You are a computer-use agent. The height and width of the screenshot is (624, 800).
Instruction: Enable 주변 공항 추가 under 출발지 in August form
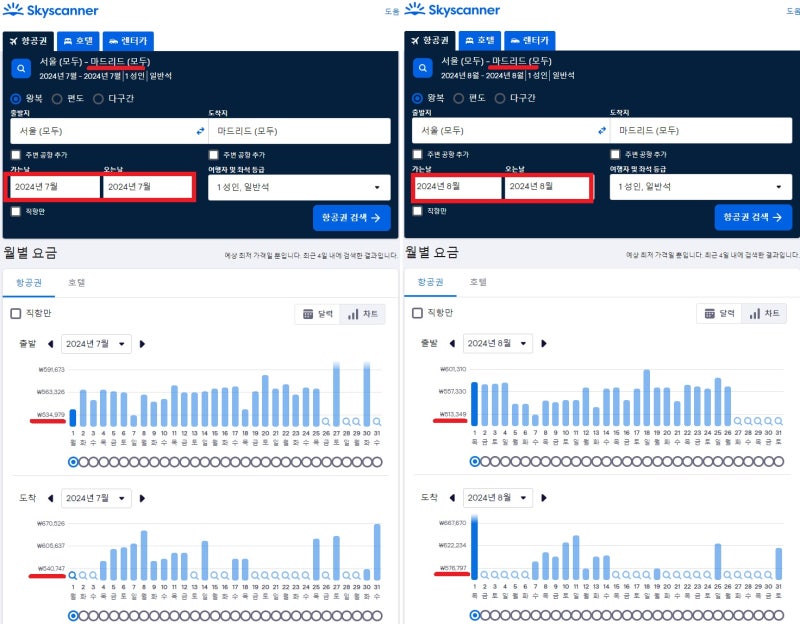pyautogui.click(x=417, y=155)
